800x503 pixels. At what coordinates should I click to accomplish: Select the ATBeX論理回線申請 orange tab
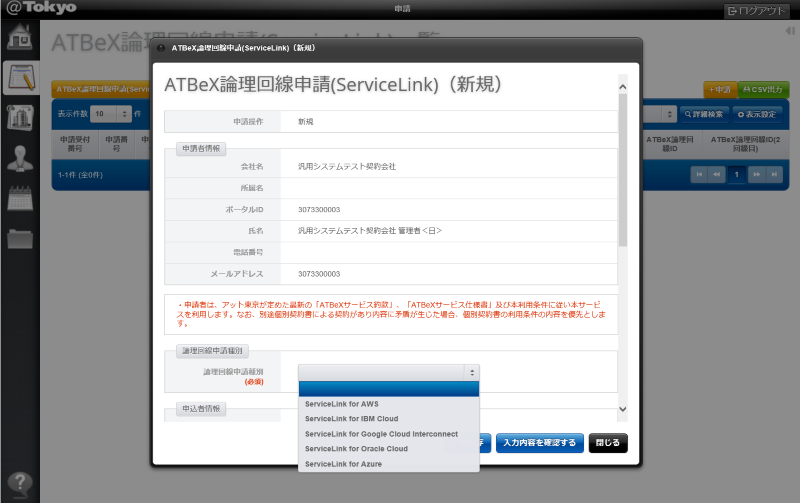pyautogui.click(x=102, y=89)
